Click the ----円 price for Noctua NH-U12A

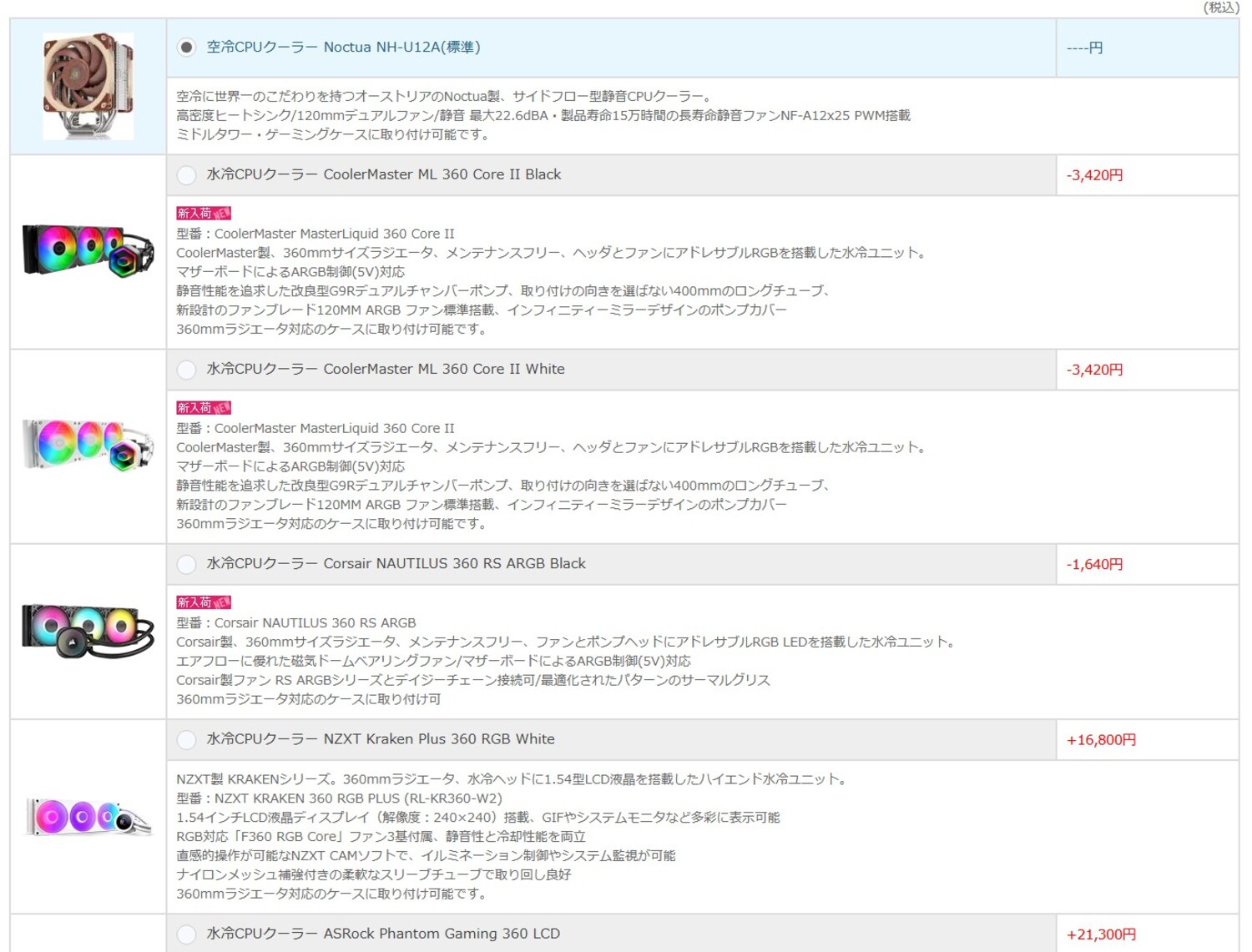(1084, 48)
